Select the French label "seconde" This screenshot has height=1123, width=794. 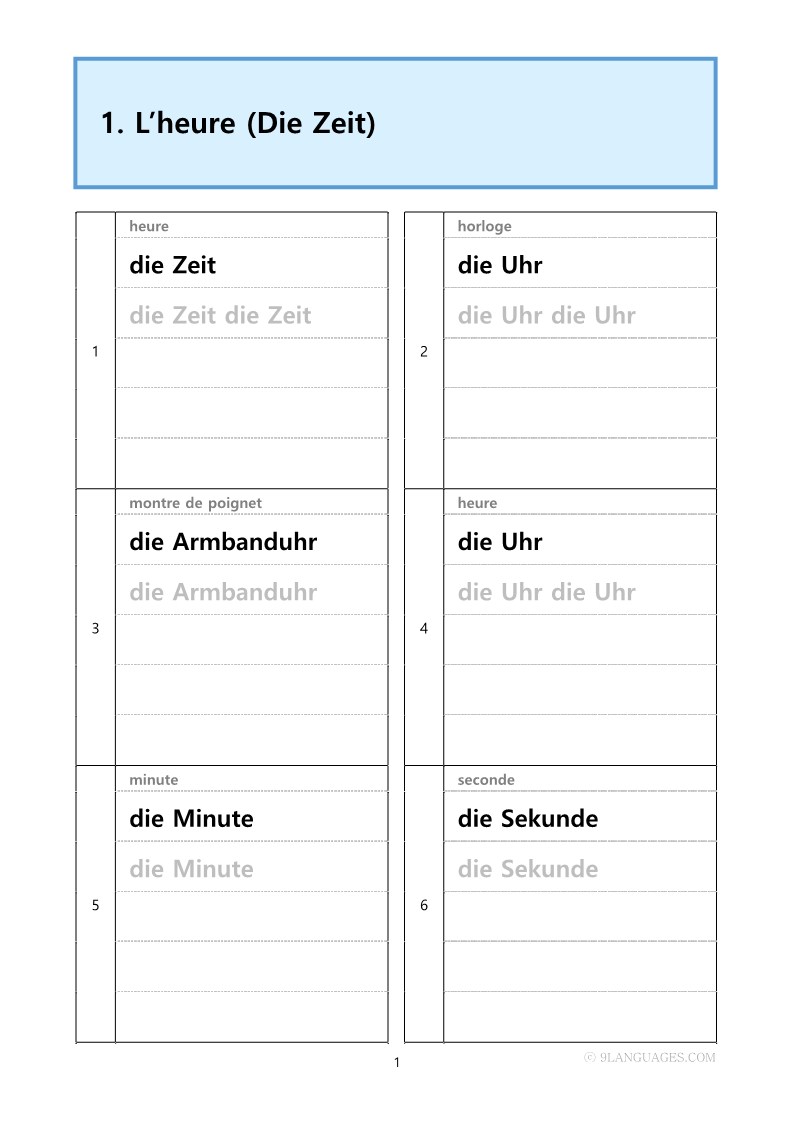(x=486, y=780)
